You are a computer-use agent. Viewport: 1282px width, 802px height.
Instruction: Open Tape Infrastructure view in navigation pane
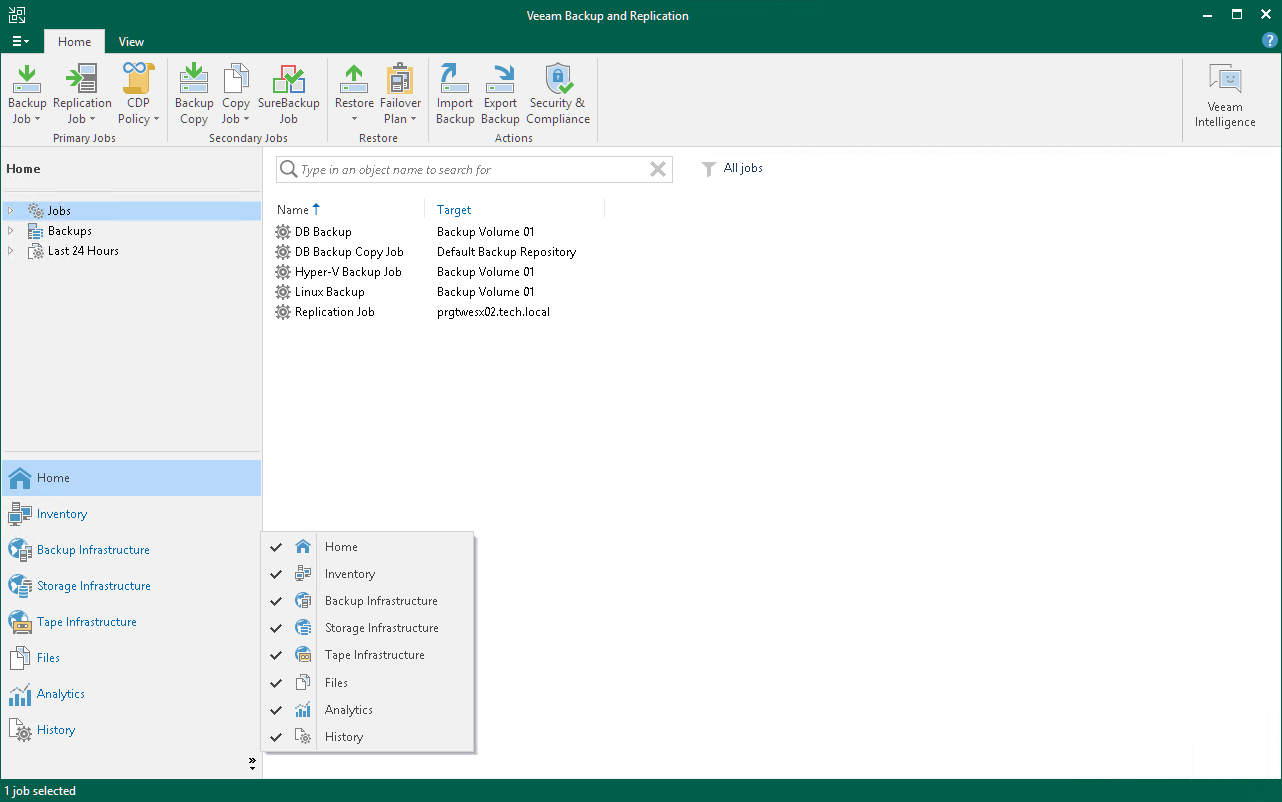tap(131, 622)
